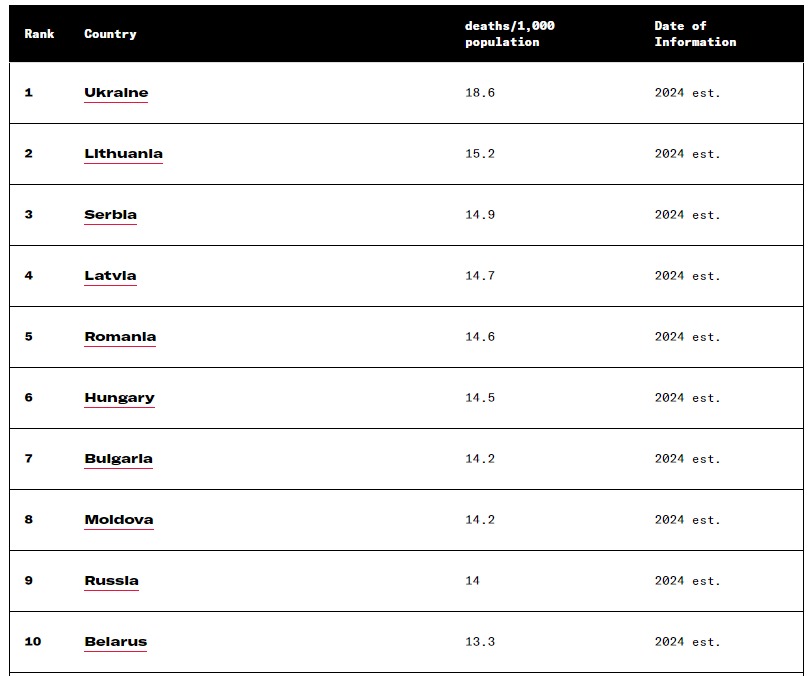Click the Date of Information header

coord(695,34)
